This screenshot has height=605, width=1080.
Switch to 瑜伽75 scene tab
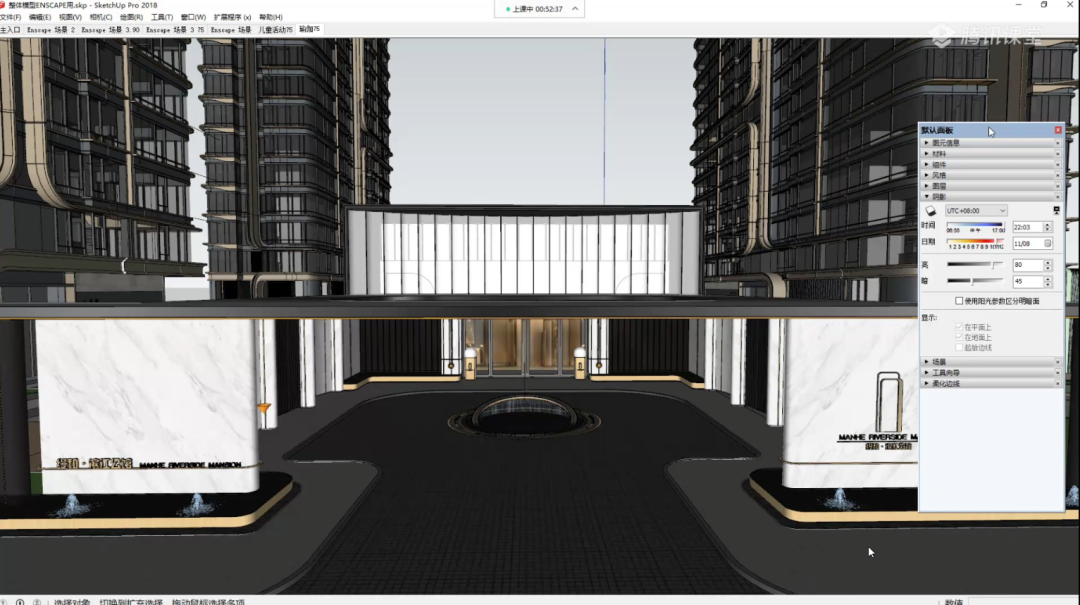[309, 30]
